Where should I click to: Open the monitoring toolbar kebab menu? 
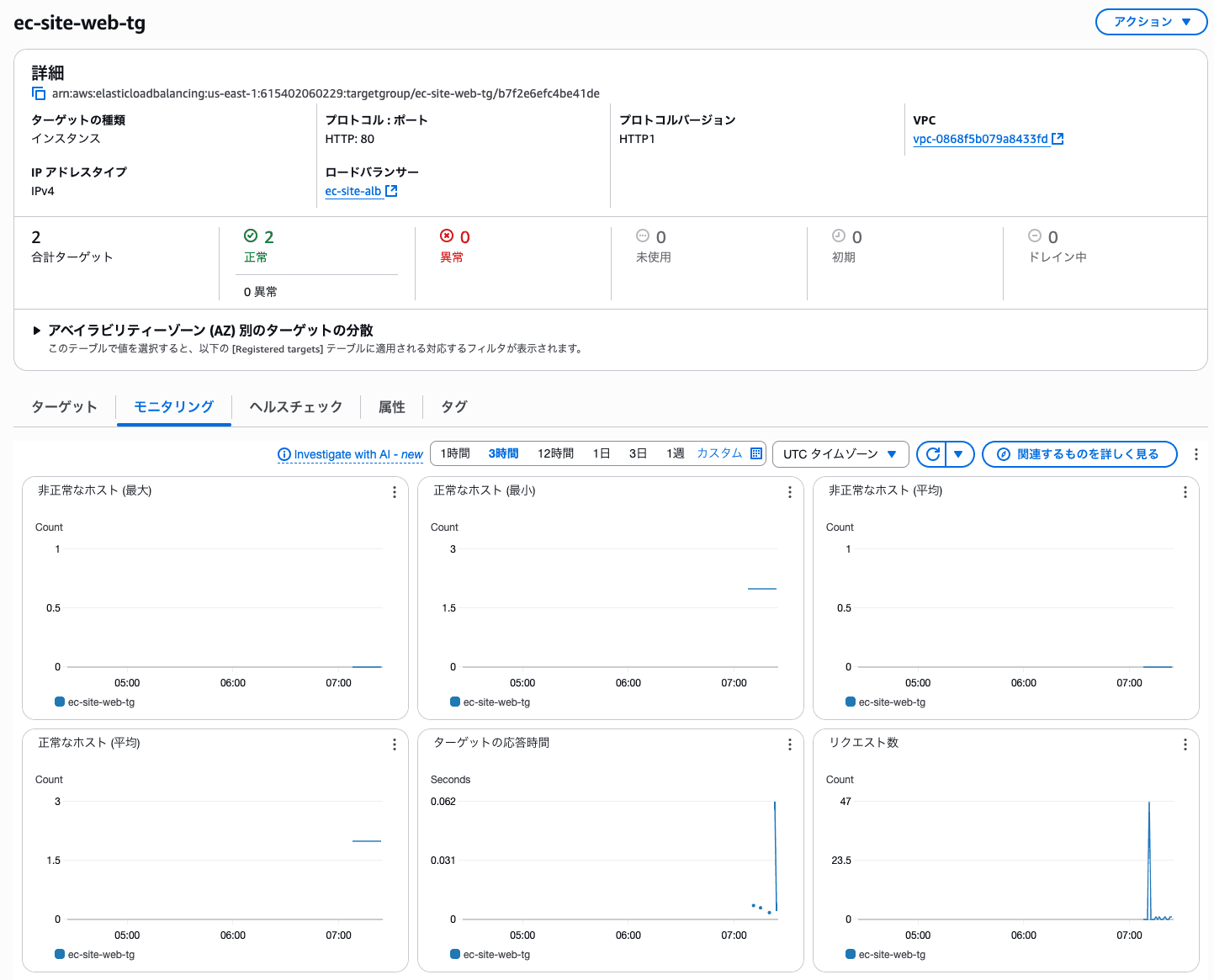[1195, 454]
